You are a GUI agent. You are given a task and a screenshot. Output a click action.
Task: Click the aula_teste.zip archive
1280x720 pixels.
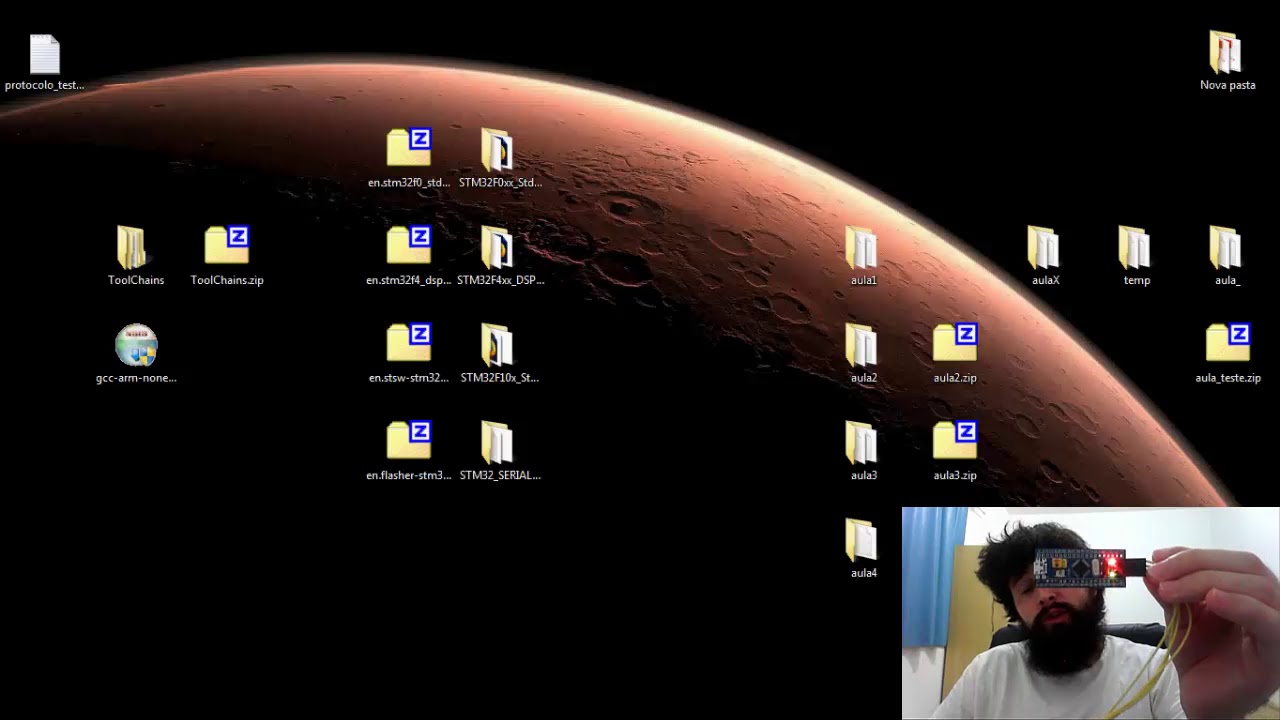tap(1228, 343)
